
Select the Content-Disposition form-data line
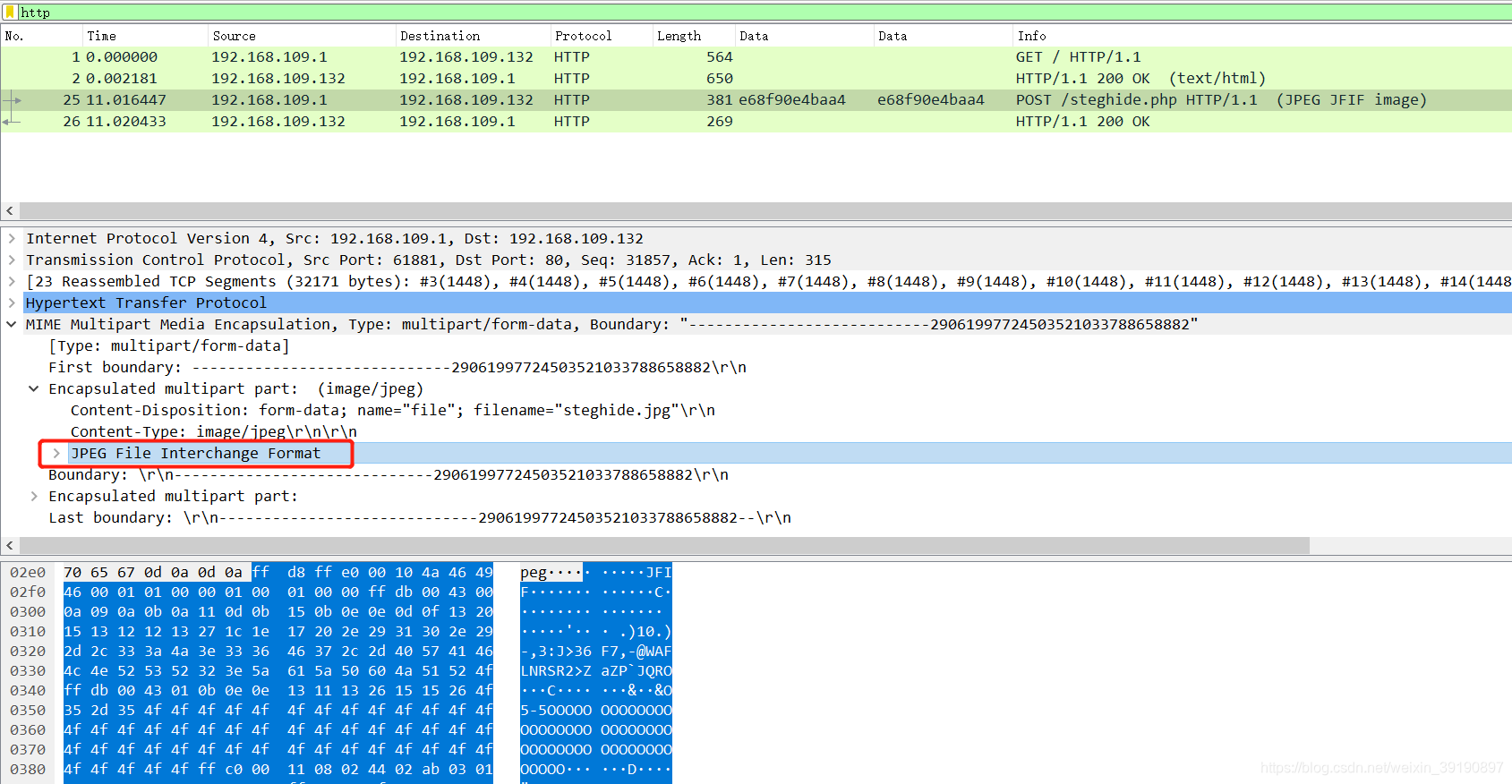click(x=393, y=410)
